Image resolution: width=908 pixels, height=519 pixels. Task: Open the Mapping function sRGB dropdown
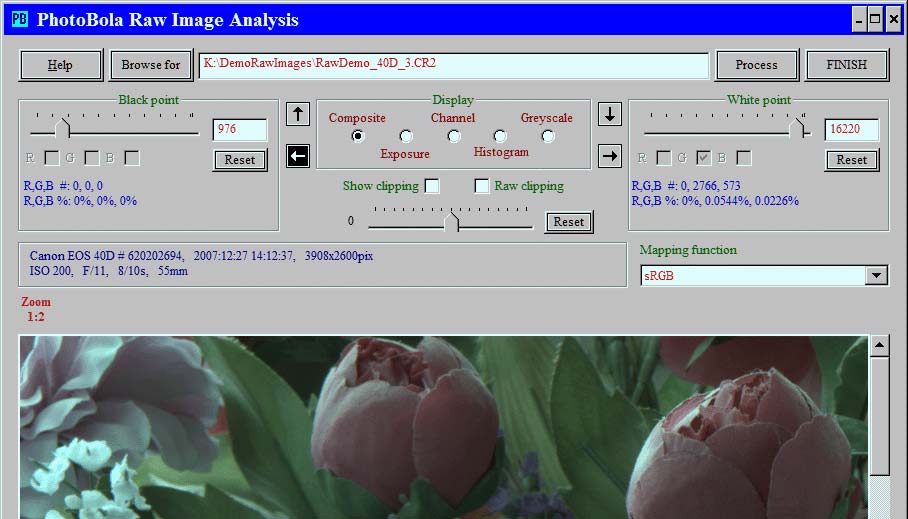tap(877, 275)
